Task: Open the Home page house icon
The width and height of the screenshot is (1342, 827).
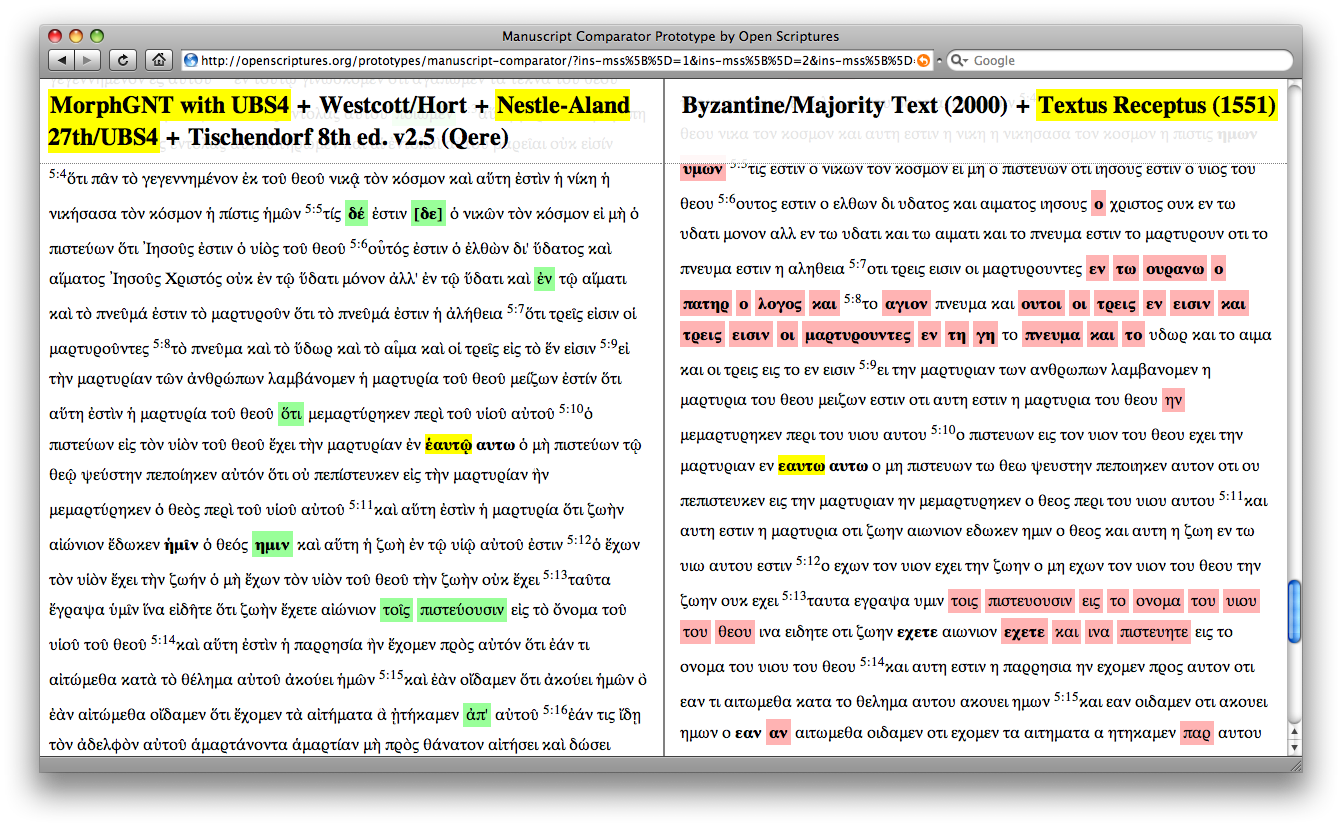Action: (157, 60)
